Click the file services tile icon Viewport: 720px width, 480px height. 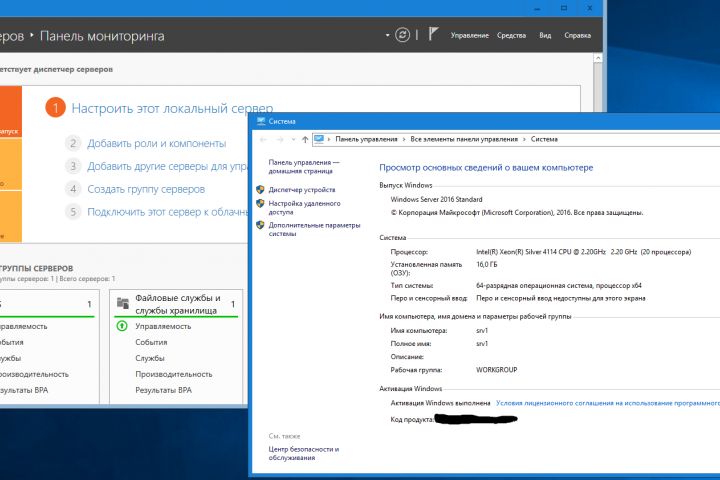click(x=123, y=303)
